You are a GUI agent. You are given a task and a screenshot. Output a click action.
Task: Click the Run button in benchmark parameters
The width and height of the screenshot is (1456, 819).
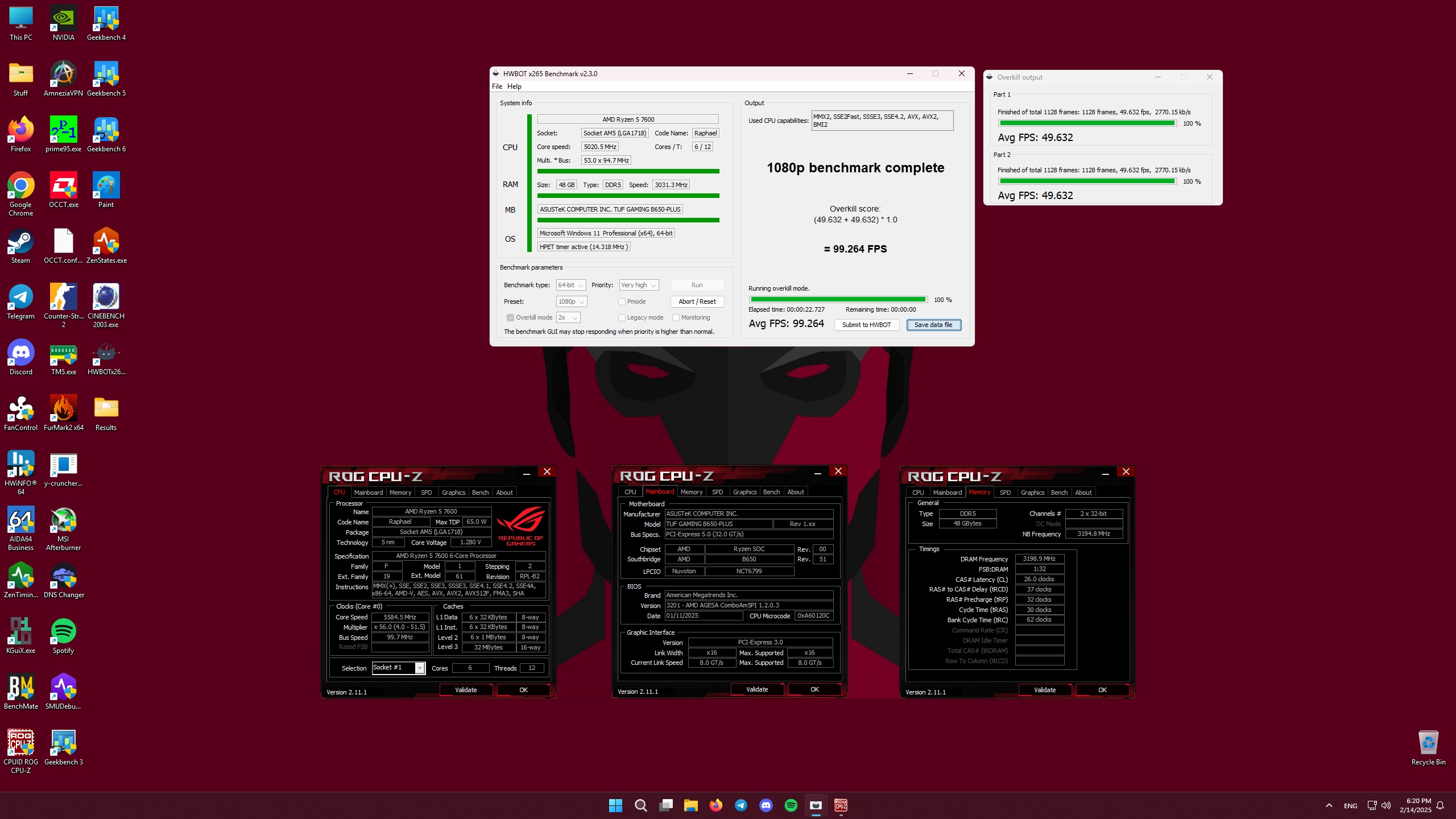(697, 285)
